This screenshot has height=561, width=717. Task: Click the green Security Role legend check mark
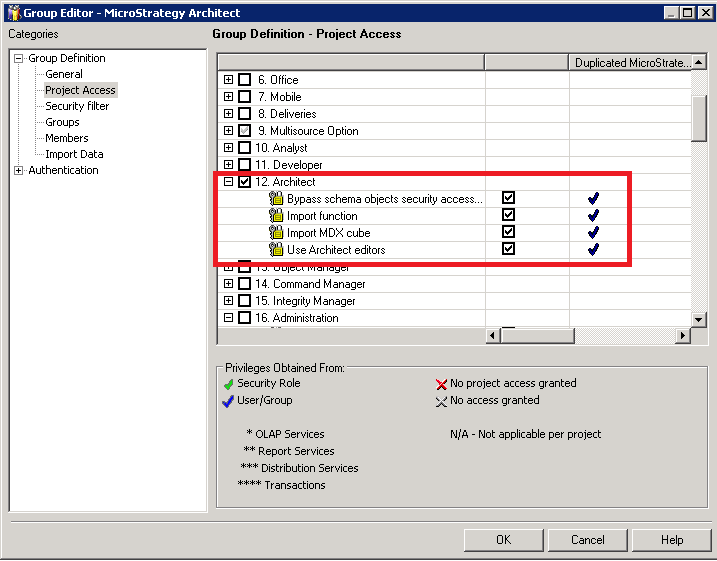pyautogui.click(x=229, y=384)
